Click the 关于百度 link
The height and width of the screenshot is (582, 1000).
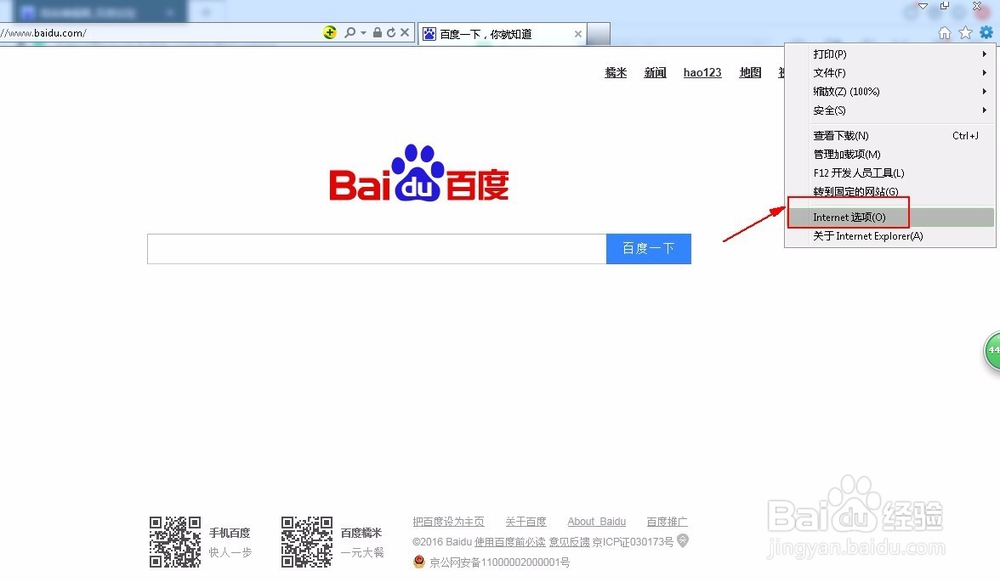pos(526,521)
